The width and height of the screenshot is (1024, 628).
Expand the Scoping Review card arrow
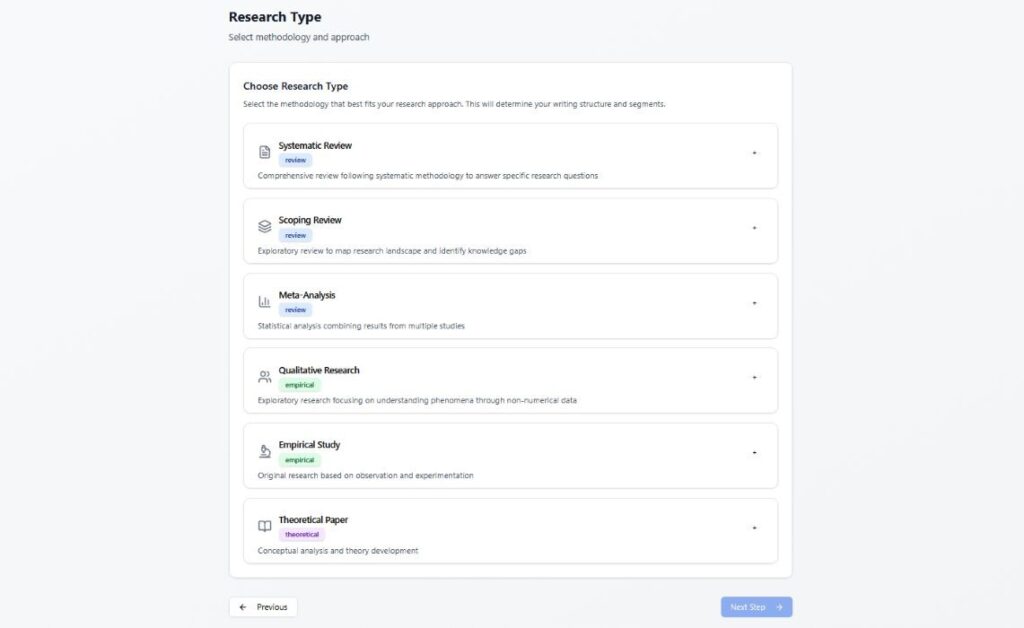pyautogui.click(x=754, y=228)
